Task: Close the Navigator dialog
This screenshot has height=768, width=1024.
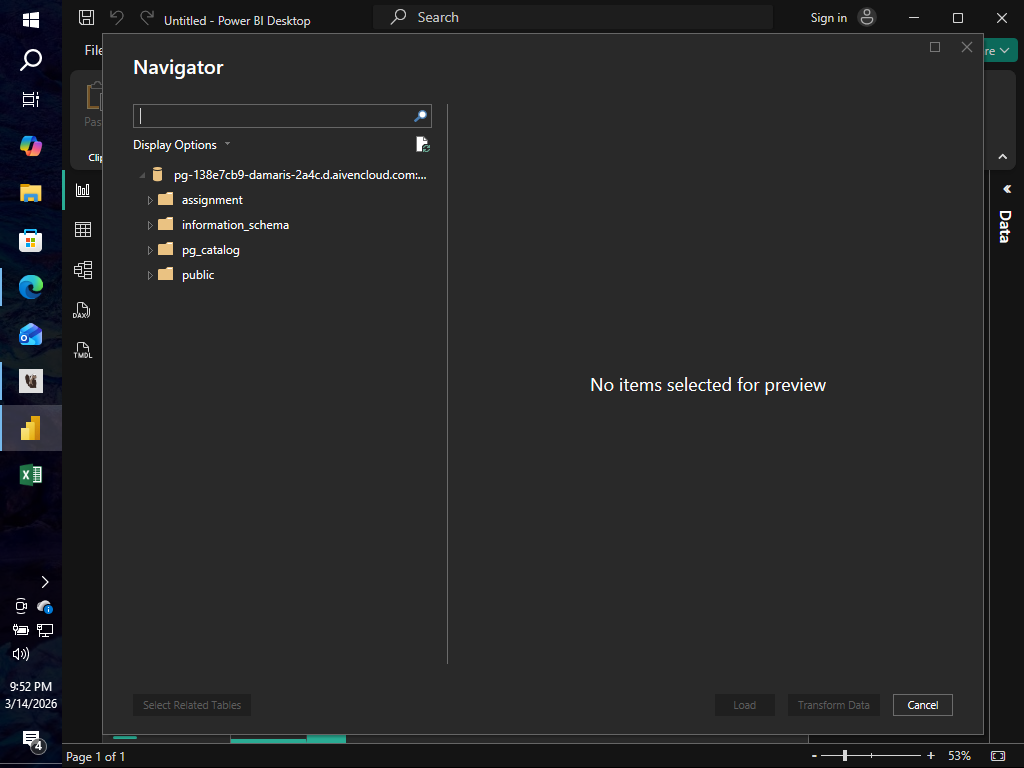Action: coord(967,47)
